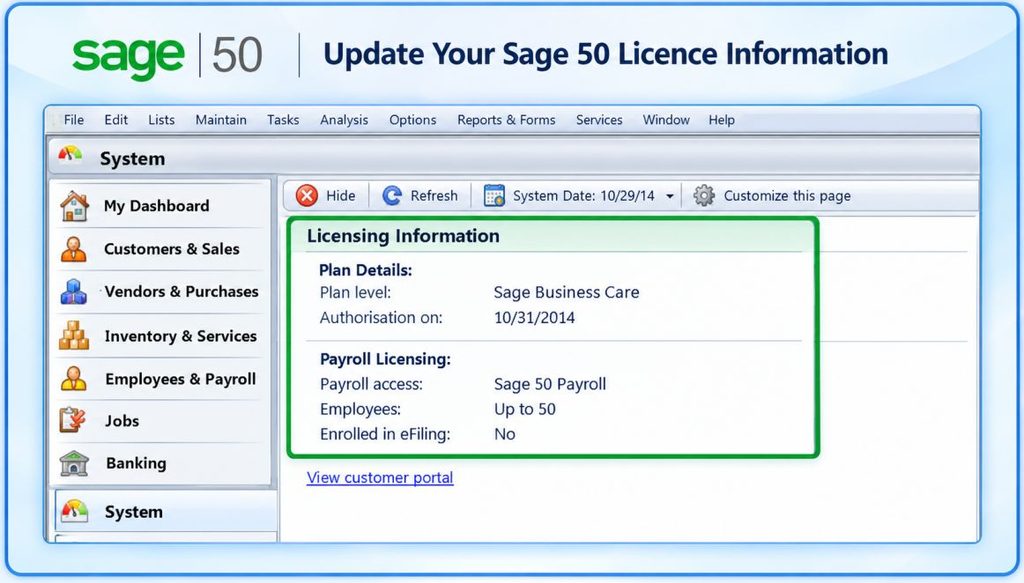This screenshot has height=583, width=1024.
Task: Click the Licensing Information heading
Action: (x=403, y=236)
